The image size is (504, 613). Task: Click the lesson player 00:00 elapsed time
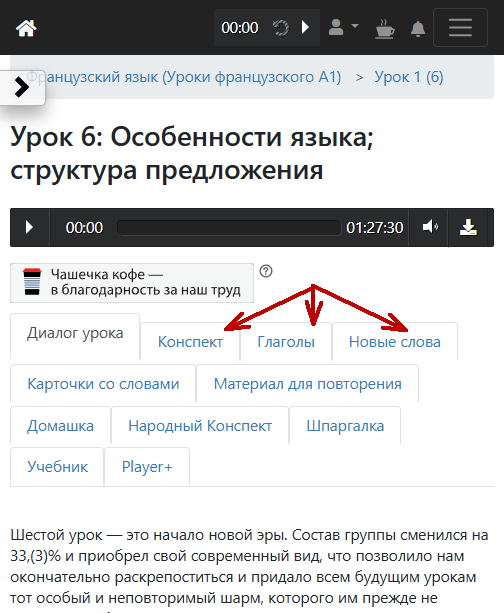coord(84,228)
